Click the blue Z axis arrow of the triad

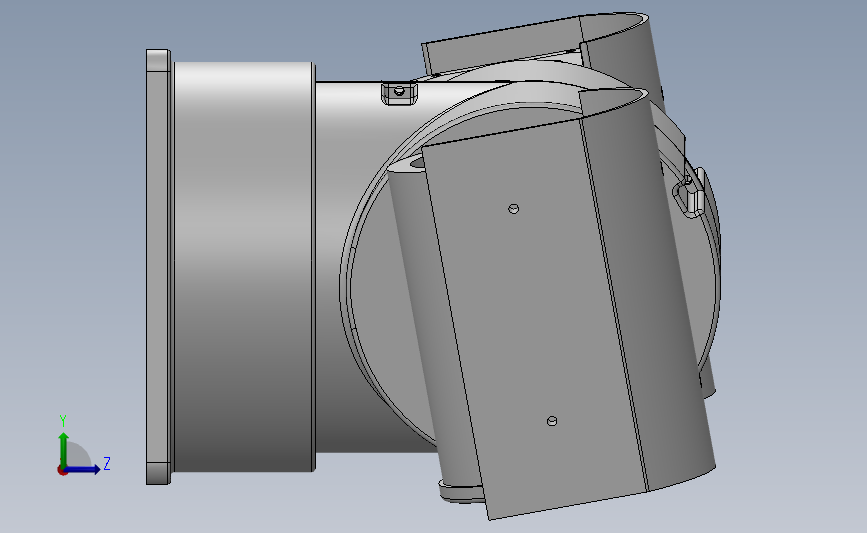click(x=82, y=469)
